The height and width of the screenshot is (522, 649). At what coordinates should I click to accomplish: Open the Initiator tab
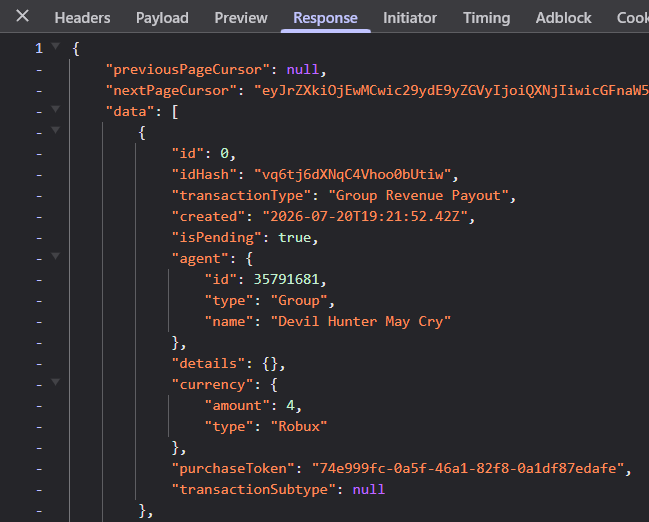tap(410, 18)
